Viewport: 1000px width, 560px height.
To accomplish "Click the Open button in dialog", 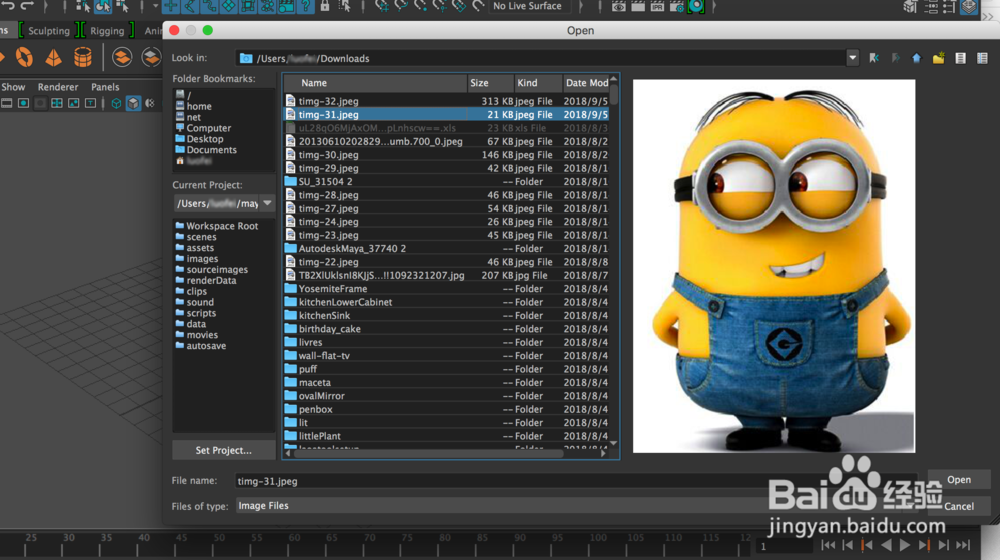I will 959,480.
